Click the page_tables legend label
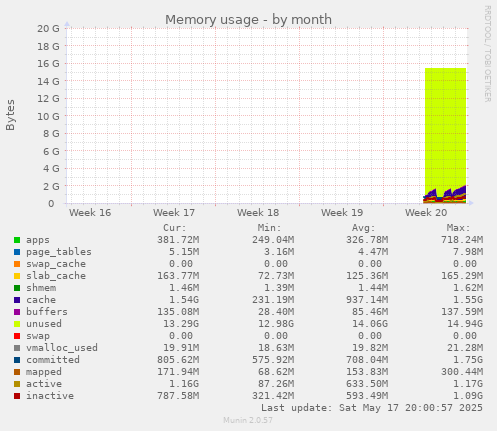This screenshot has height=431, width=497. [59, 252]
